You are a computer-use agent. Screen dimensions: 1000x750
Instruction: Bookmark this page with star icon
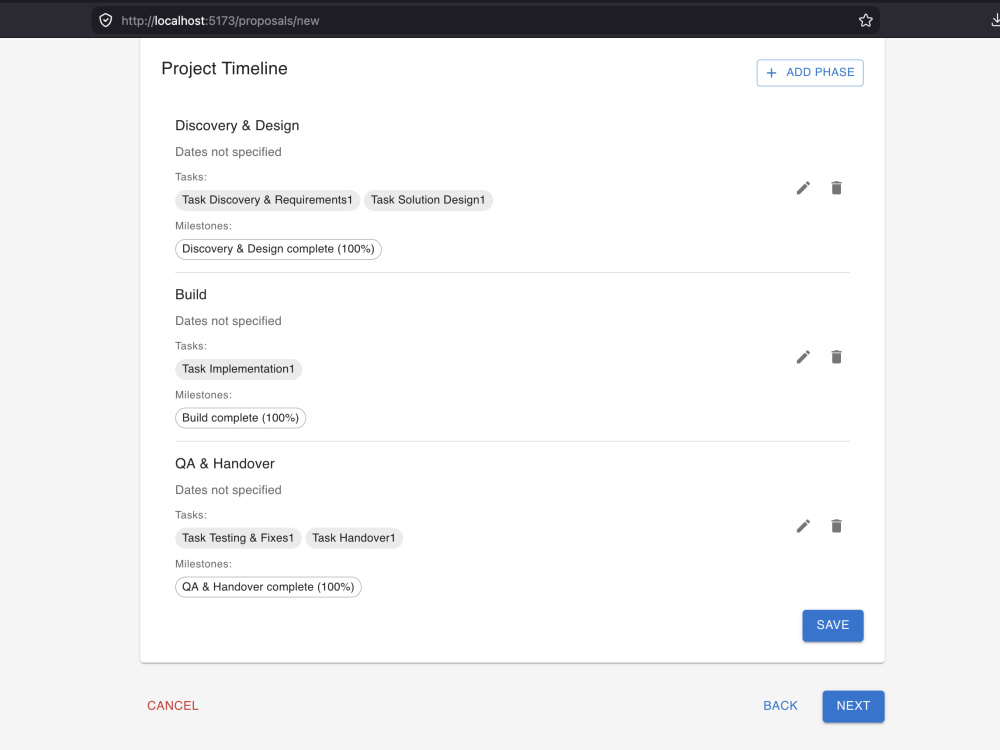coord(865,20)
